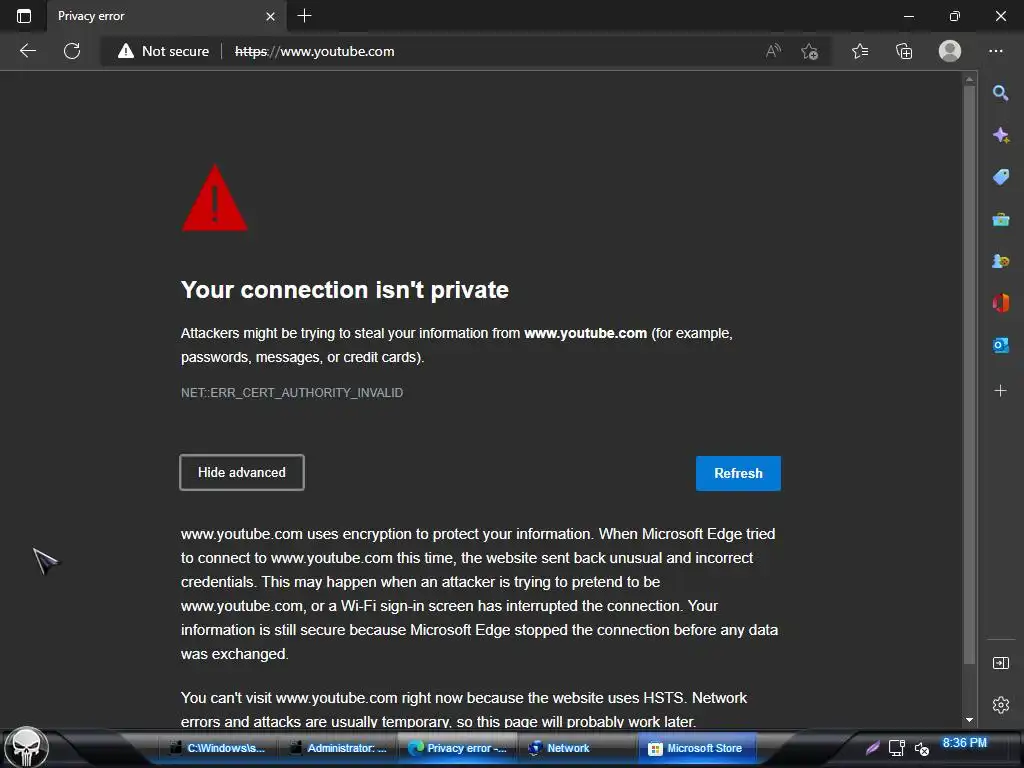Screen dimensions: 1024x768
Task: Open a new tab with plus button
Action: [304, 16]
